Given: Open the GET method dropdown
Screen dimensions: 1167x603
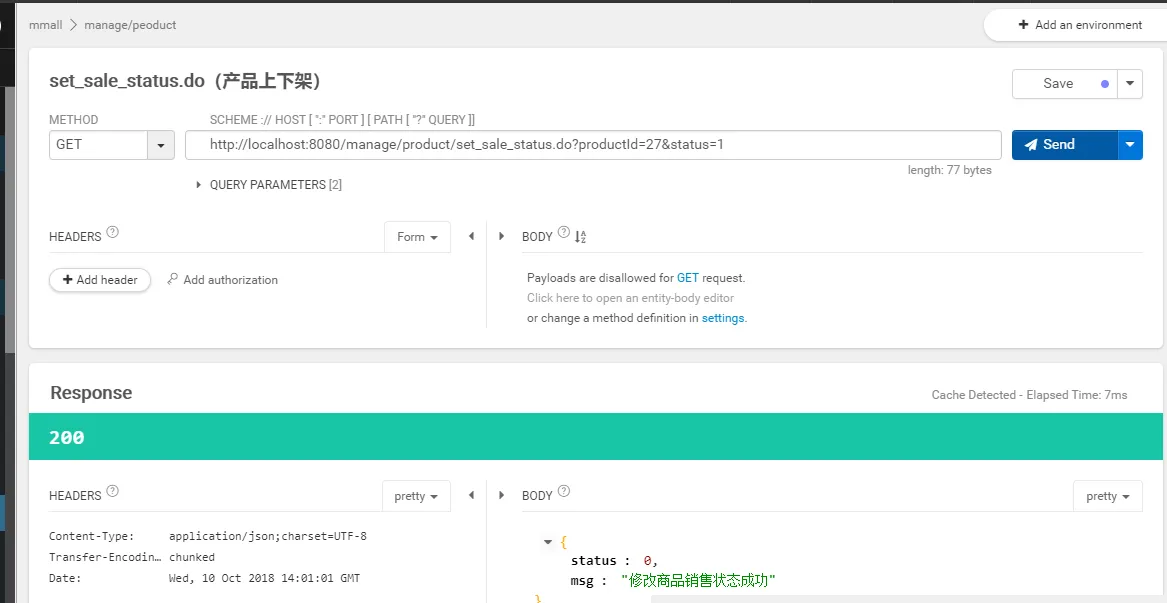Looking at the screenshot, I should pos(112,144).
